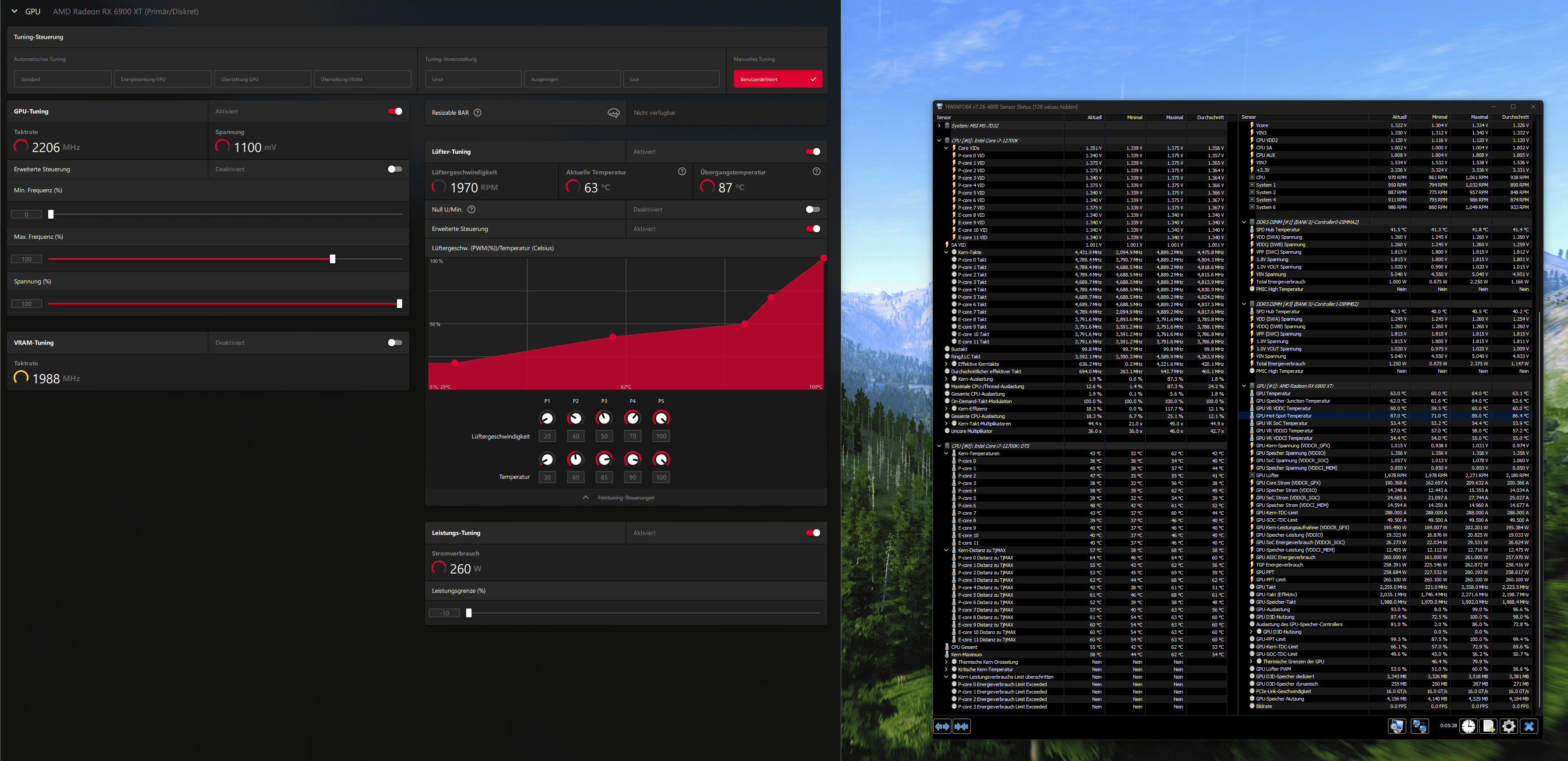The height and width of the screenshot is (761, 1568).
Task: Toggle GPU Erweiterte Steuerung Deaktiviert switch
Action: pos(395,169)
